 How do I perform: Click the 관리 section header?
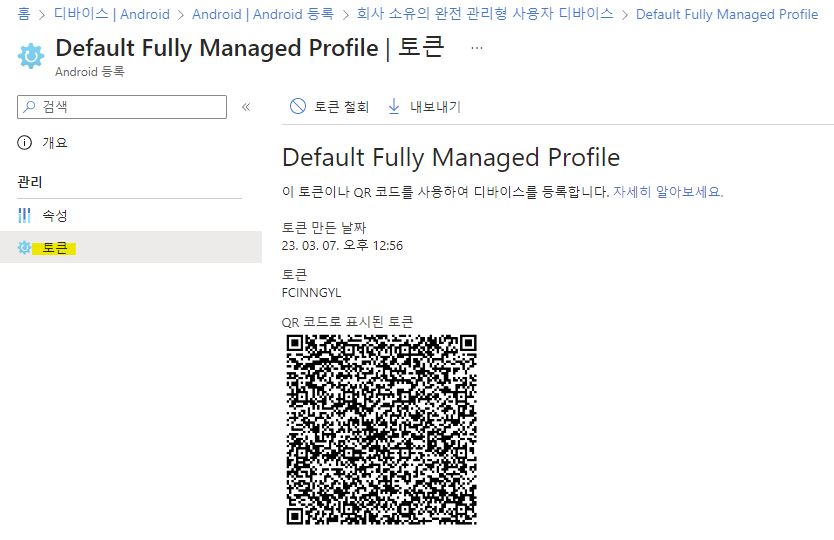(30, 182)
